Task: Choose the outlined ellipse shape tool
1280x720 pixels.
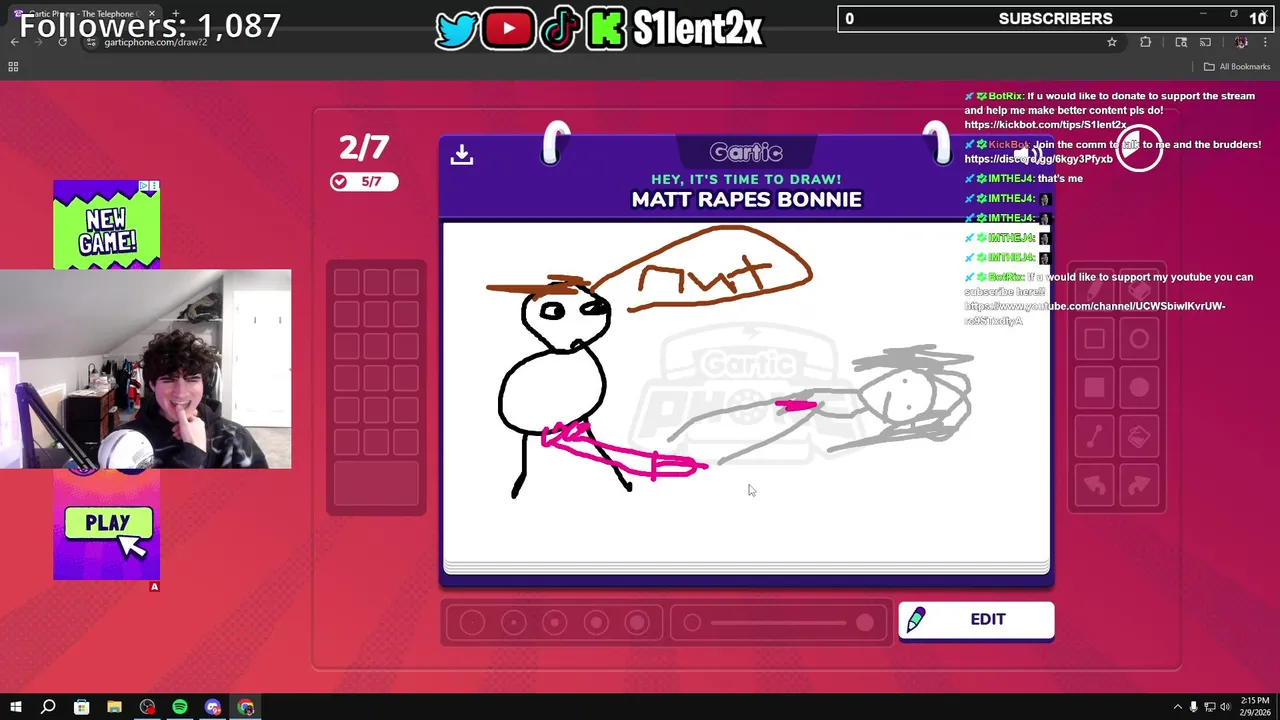Action: (1139, 339)
